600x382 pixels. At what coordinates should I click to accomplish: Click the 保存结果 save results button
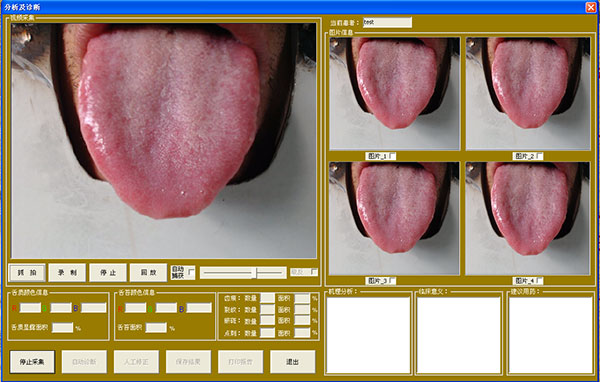pos(188,362)
